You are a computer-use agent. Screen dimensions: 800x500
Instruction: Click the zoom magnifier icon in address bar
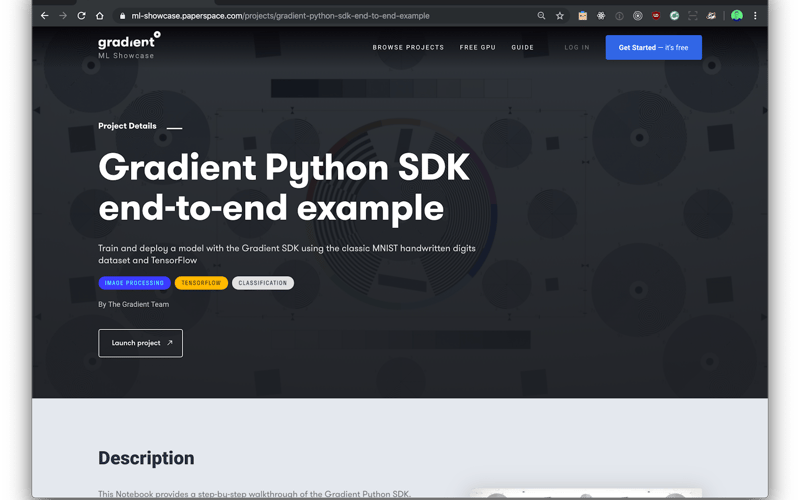click(541, 16)
